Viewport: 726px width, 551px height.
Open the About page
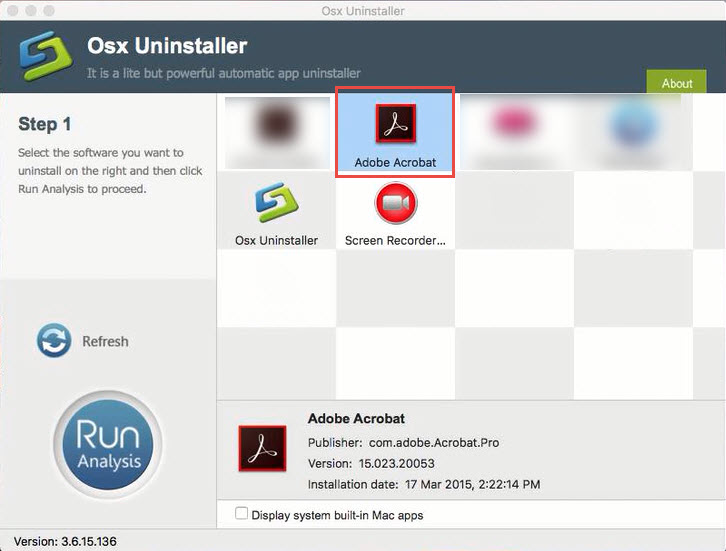point(677,83)
